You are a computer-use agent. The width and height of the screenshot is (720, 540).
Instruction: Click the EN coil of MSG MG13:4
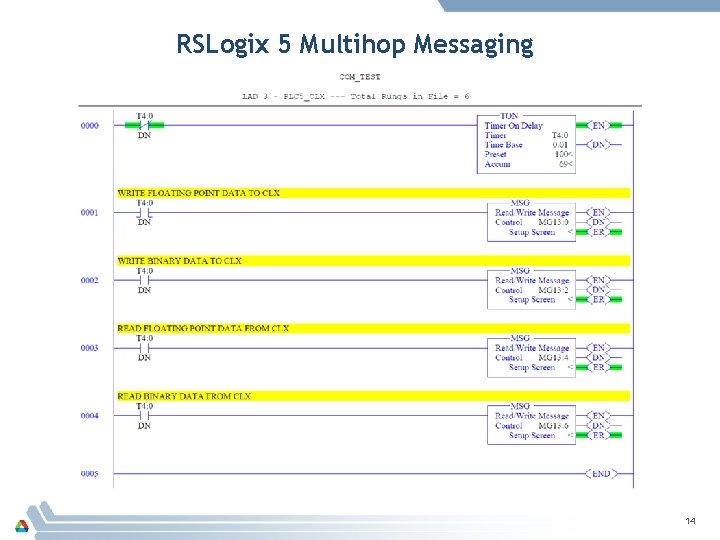click(599, 348)
